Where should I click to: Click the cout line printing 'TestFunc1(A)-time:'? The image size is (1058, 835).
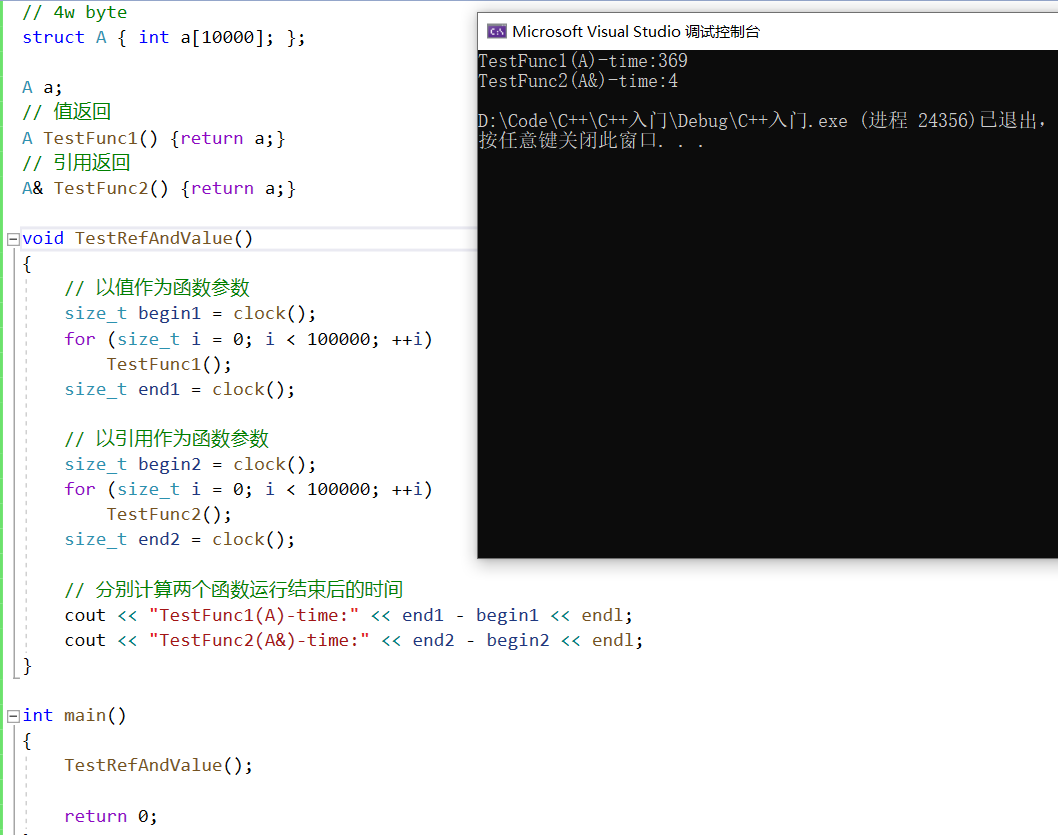[349, 615]
